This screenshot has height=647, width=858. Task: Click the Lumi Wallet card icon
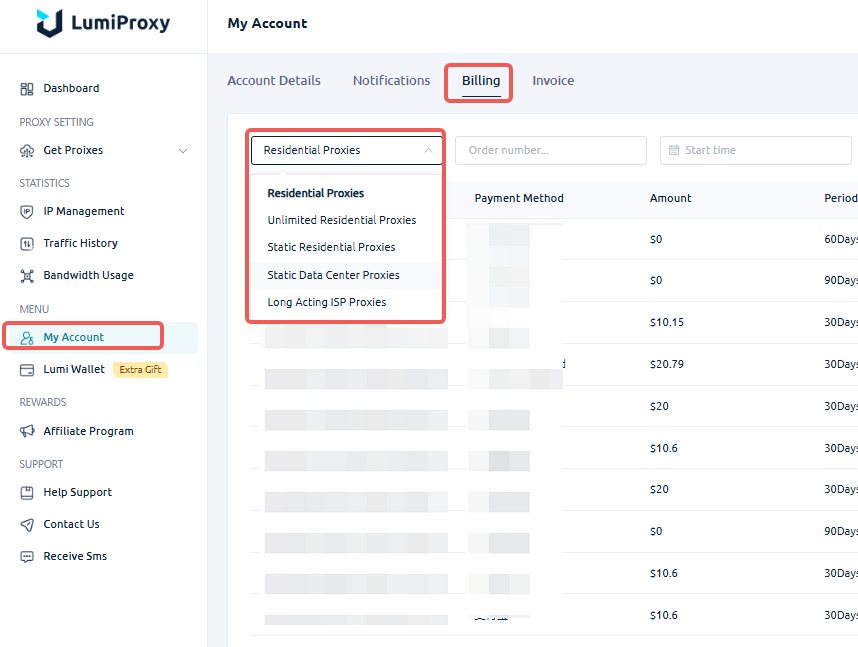(27, 370)
